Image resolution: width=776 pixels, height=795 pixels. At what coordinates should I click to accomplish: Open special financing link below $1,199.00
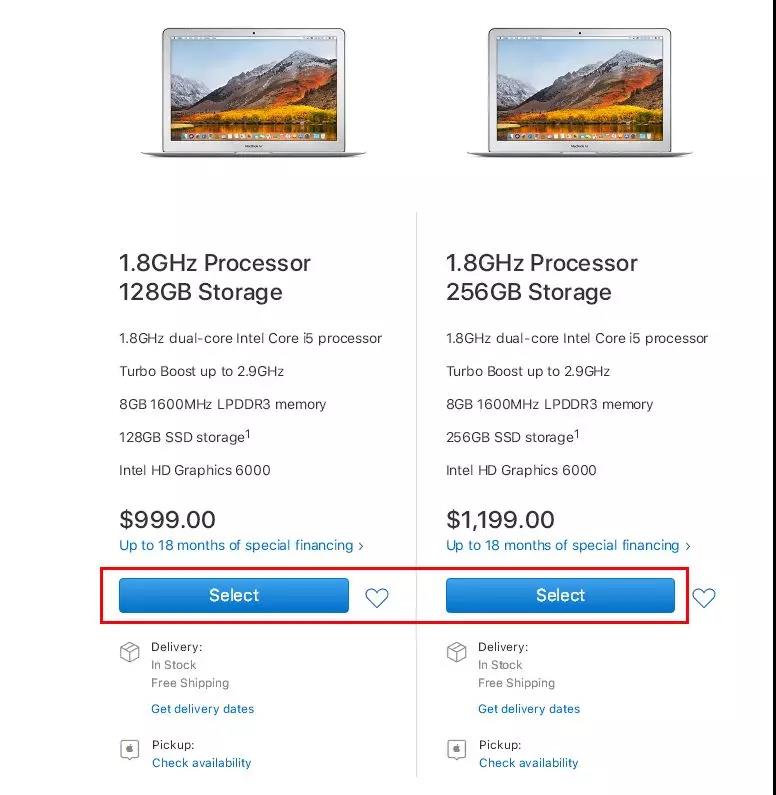[x=563, y=545]
